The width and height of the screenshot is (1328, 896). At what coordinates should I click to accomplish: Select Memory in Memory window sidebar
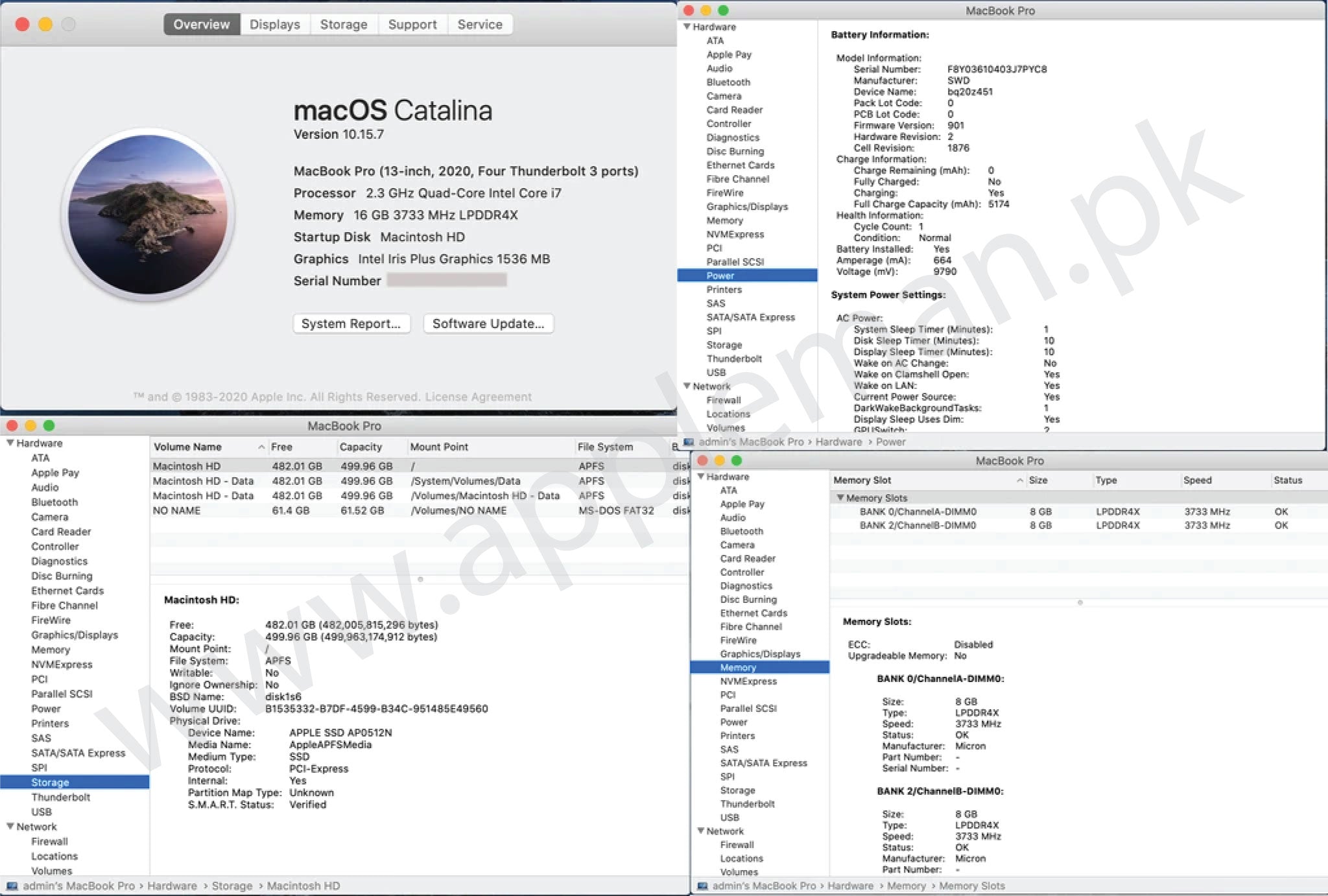point(760,667)
